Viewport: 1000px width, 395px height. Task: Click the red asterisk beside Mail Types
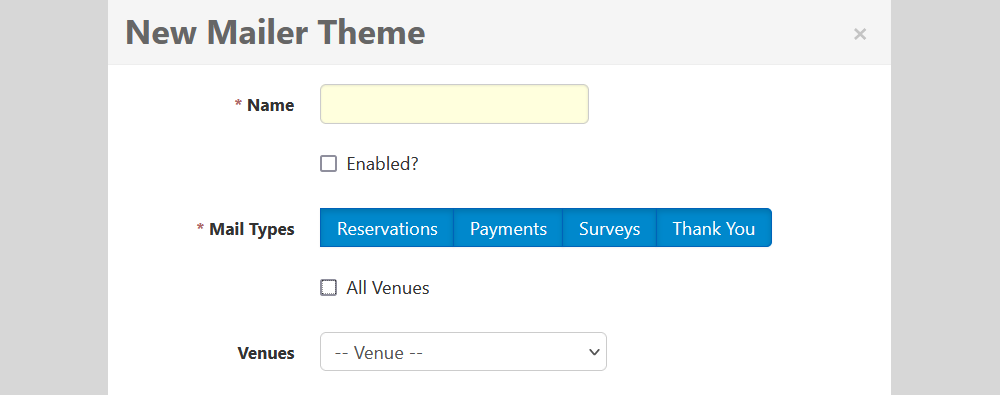pos(200,227)
